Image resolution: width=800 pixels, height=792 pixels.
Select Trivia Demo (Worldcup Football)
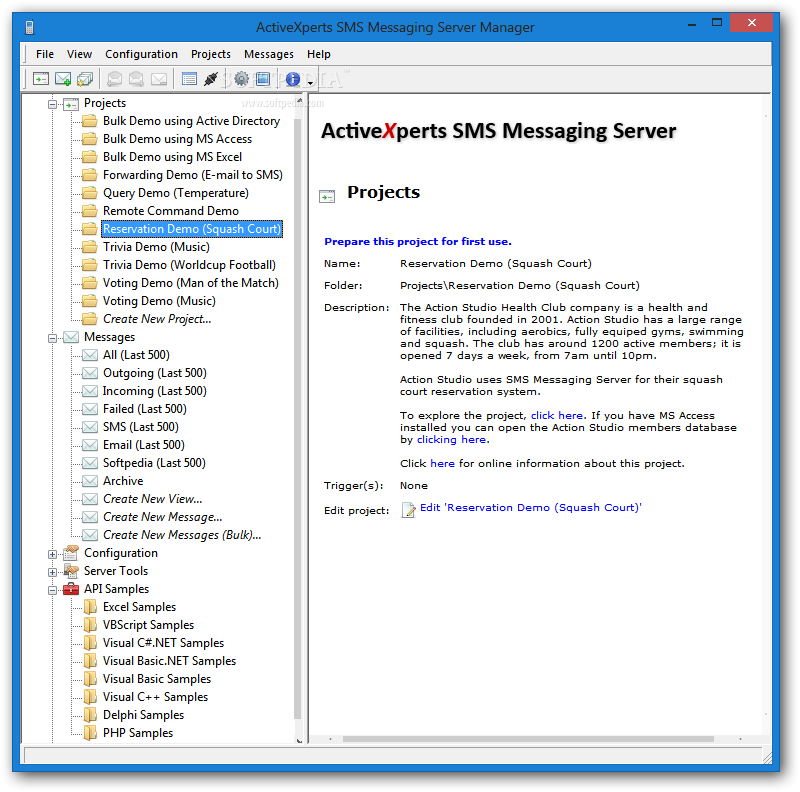point(189,265)
